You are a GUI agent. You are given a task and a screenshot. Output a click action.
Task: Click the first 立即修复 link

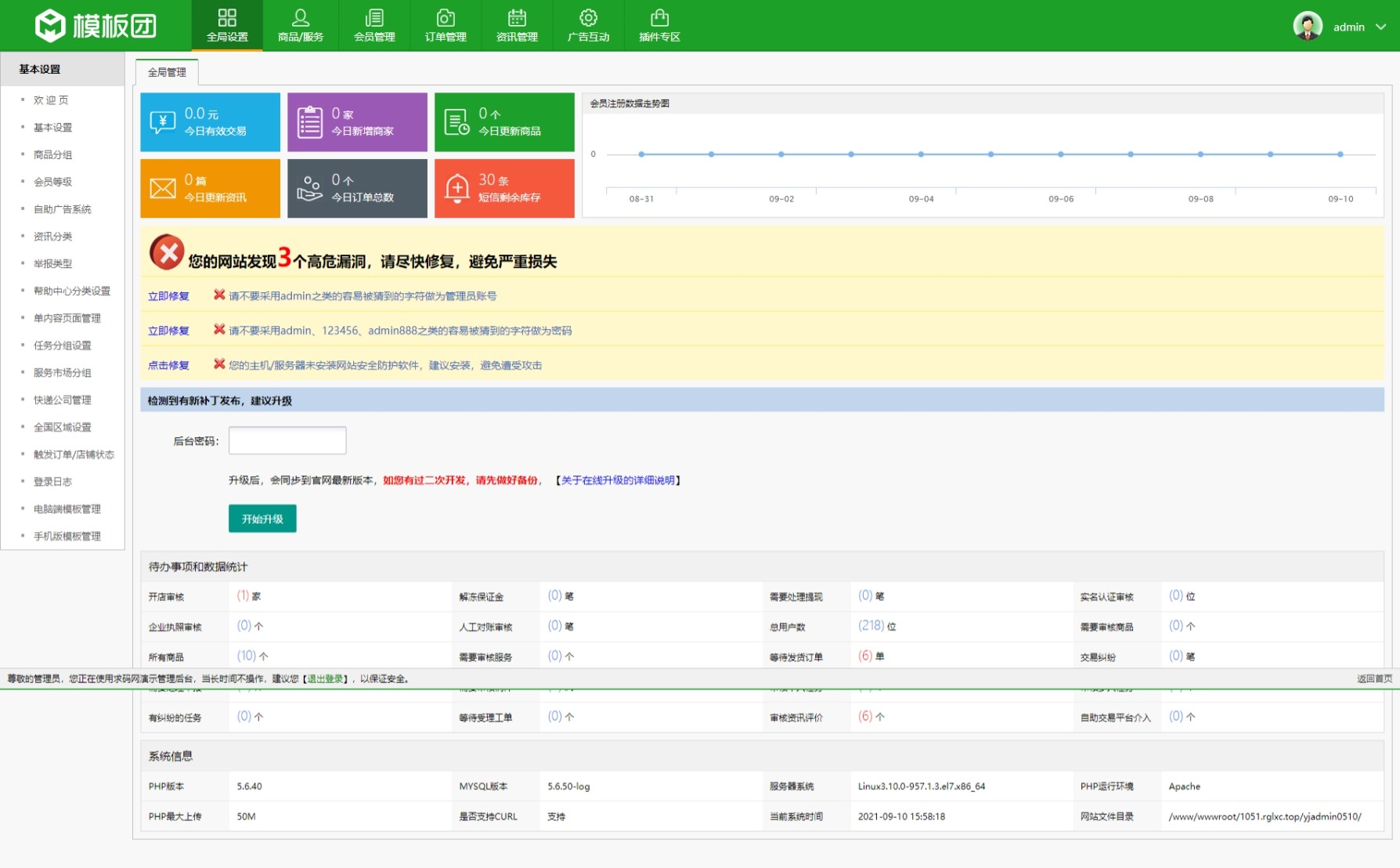point(168,296)
